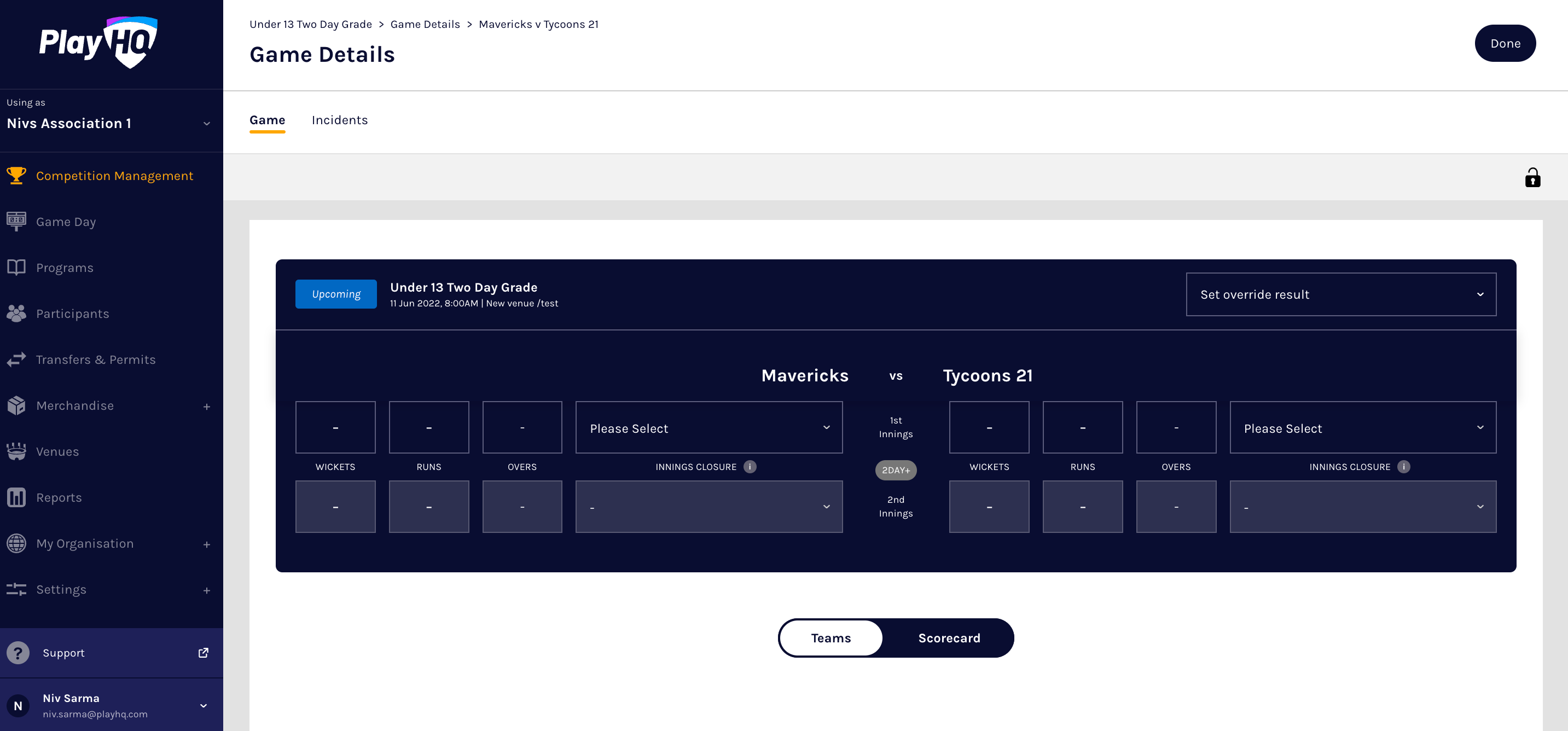The height and width of the screenshot is (731, 1568).
Task: Select Incidents menu tab
Action: click(339, 120)
